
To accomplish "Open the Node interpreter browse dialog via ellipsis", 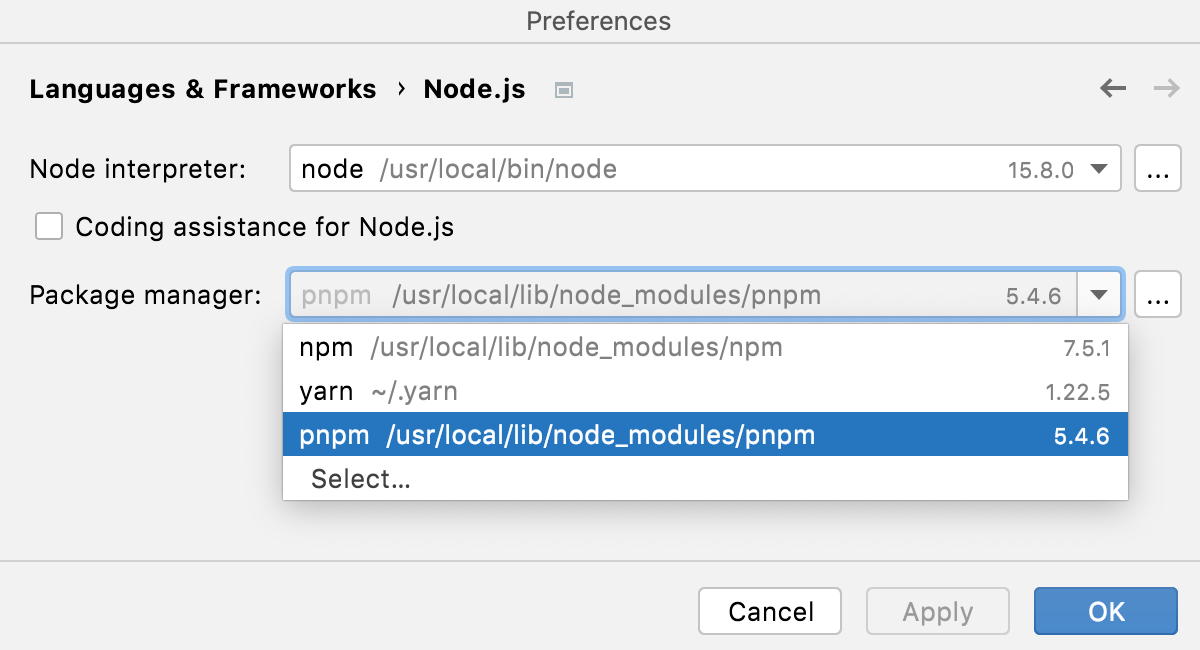I will tap(1157, 168).
